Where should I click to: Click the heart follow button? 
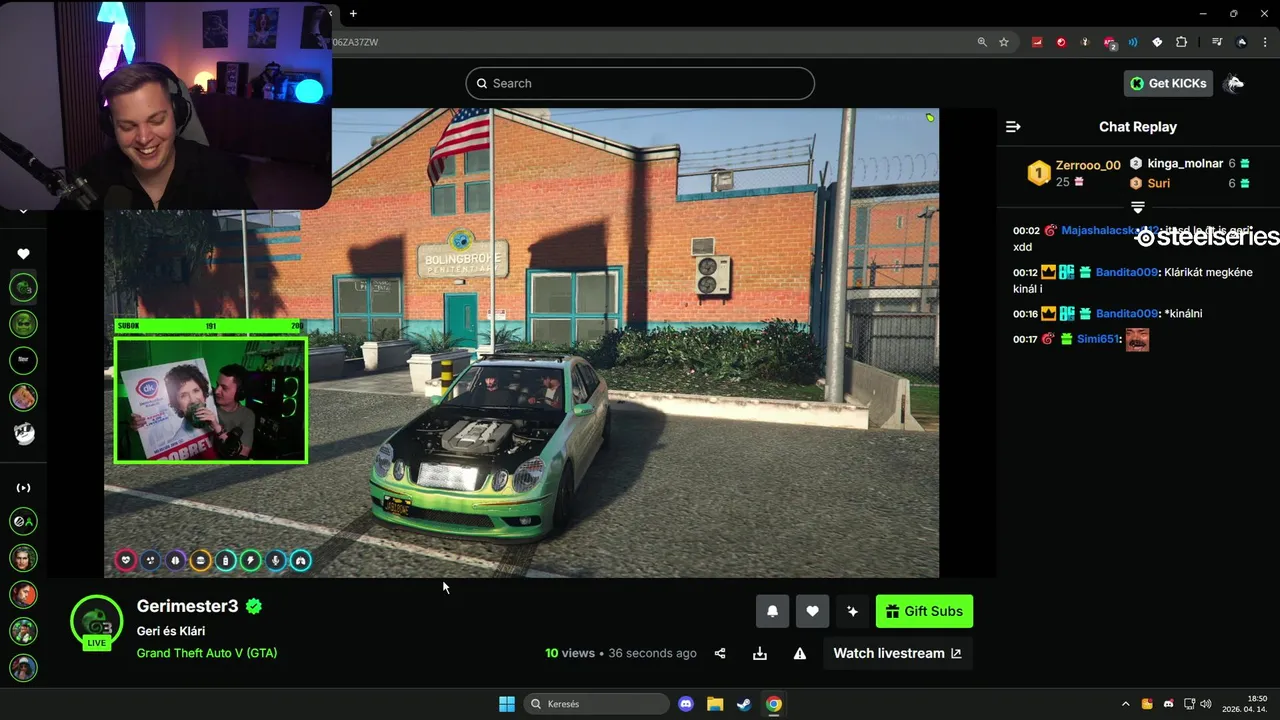pyautogui.click(x=812, y=611)
